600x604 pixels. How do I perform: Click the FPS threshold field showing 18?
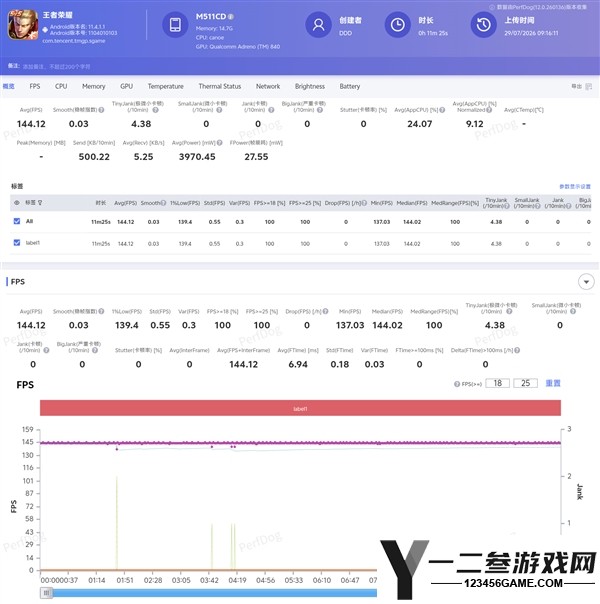(498, 383)
